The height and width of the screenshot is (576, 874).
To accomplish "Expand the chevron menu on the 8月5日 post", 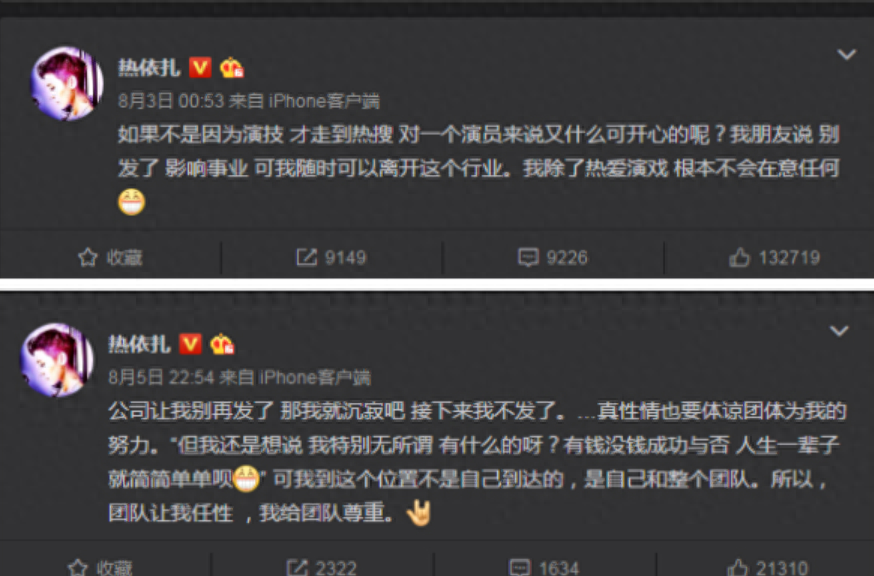I will coord(839,331).
